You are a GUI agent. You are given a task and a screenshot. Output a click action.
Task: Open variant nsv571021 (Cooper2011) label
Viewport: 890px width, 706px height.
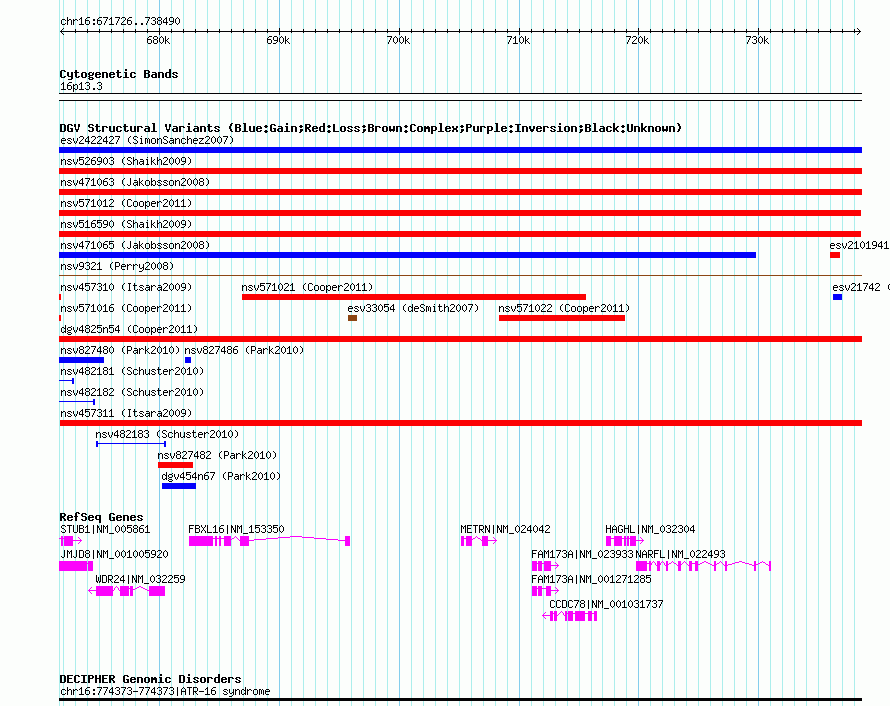point(307,287)
